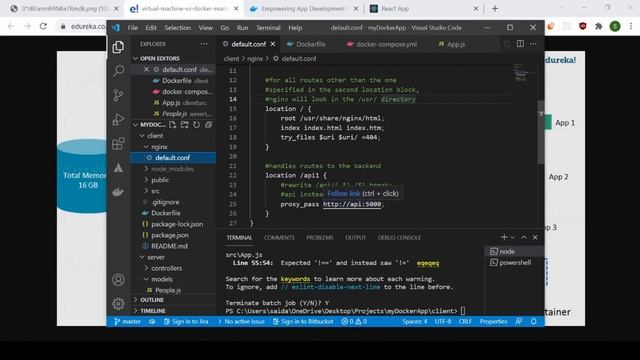This screenshot has width=640, height=360.
Task: Open editor More Actions ellipsis
Action: pyautogui.click(x=533, y=44)
